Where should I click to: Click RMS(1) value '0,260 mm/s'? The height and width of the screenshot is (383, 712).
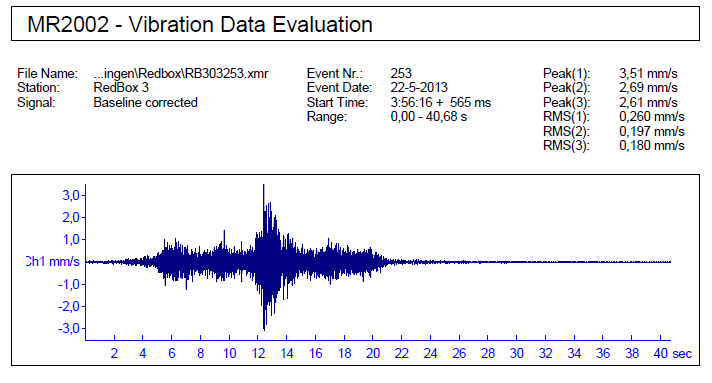652,116
